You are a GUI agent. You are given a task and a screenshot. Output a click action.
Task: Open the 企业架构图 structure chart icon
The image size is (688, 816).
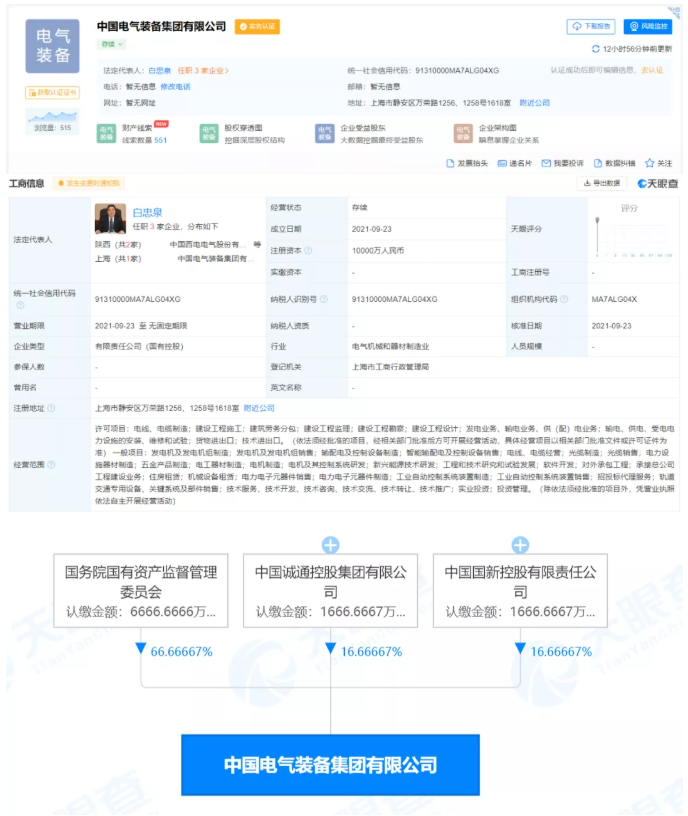tap(462, 134)
